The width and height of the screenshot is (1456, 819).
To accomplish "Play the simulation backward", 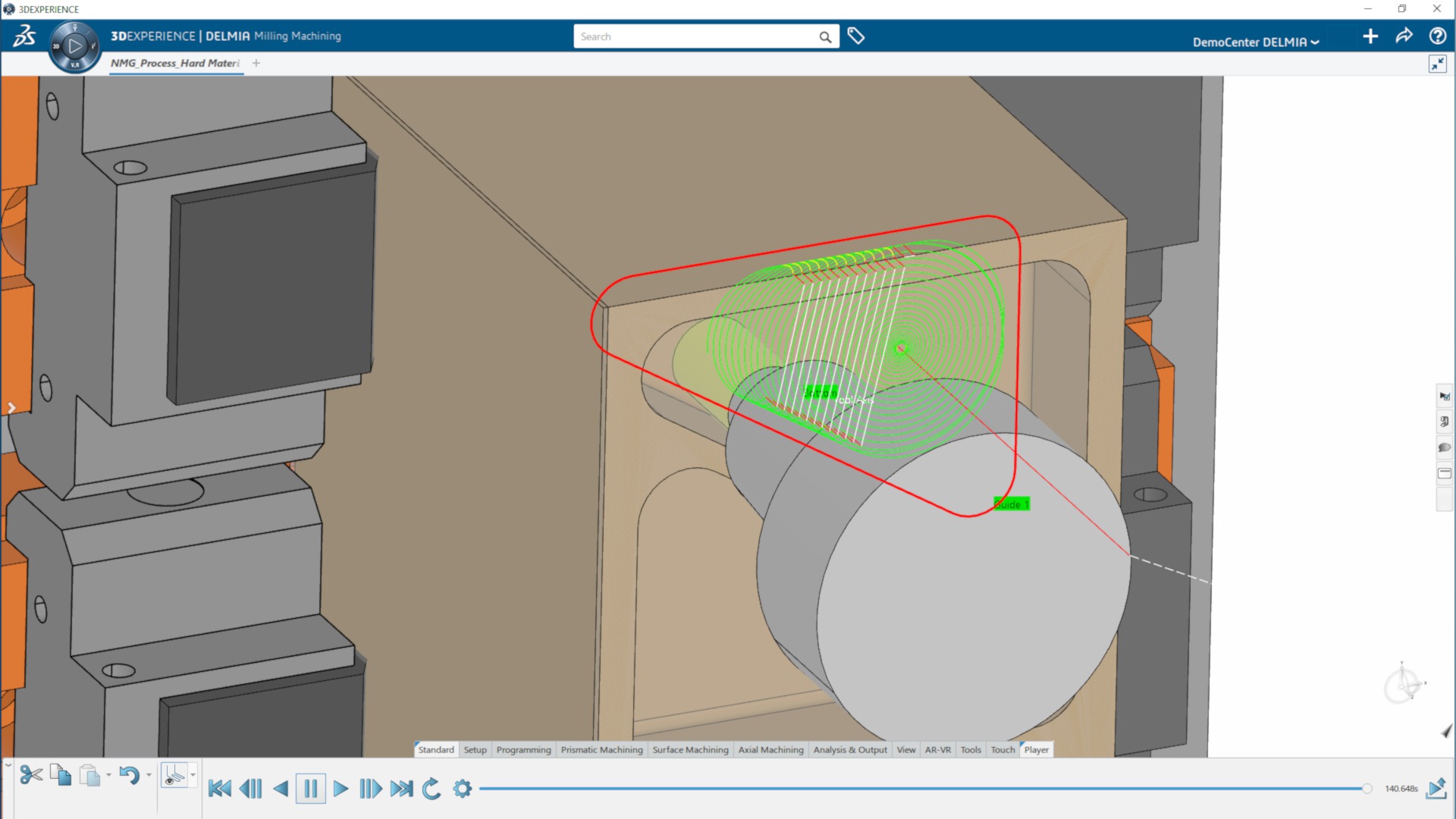I will 281,788.
